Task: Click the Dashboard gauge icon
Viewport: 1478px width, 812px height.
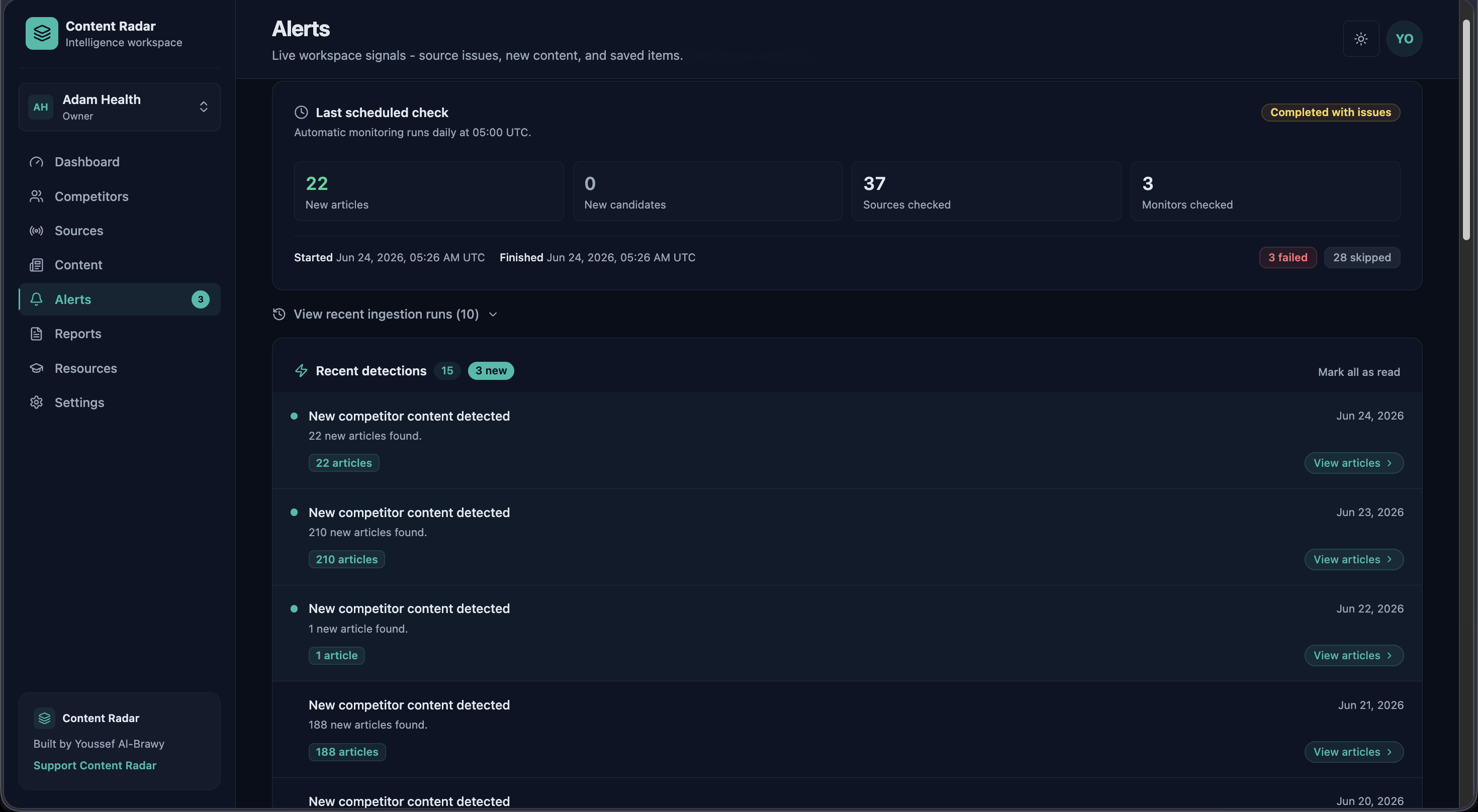Action: pyautogui.click(x=36, y=162)
